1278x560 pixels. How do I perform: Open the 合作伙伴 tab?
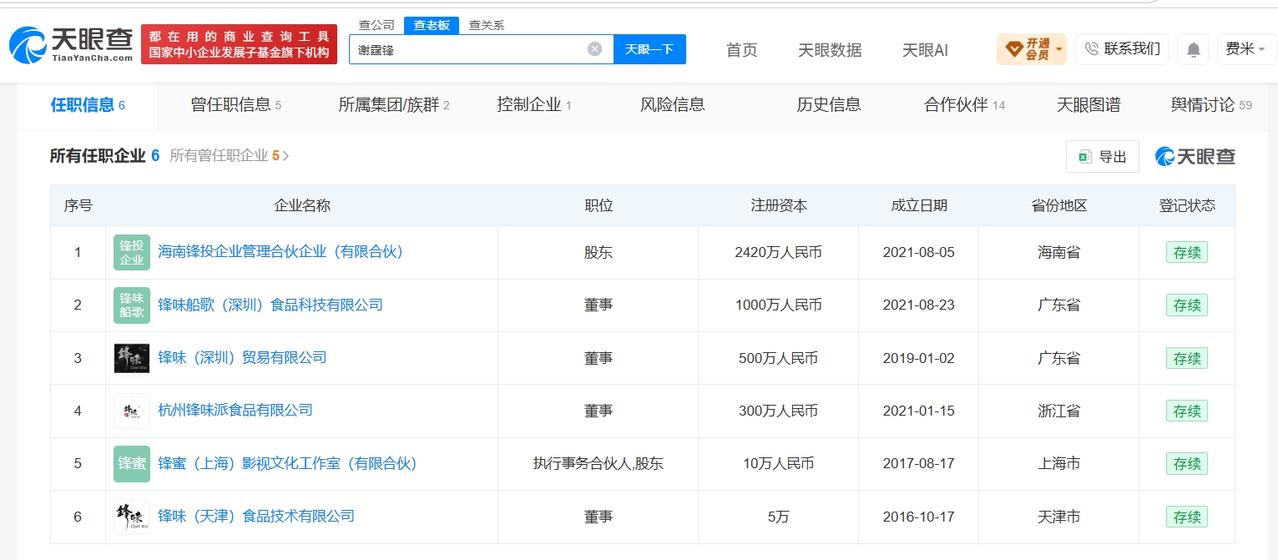964,105
